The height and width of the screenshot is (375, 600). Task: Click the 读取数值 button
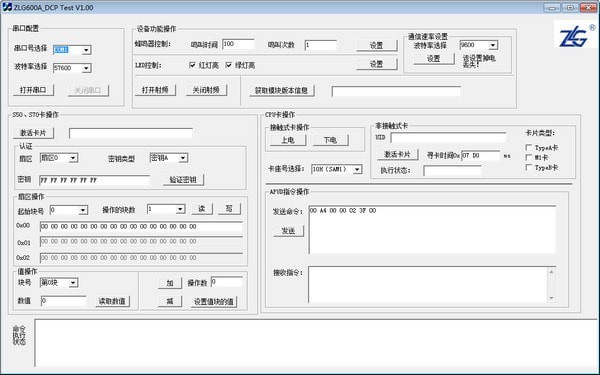112,301
